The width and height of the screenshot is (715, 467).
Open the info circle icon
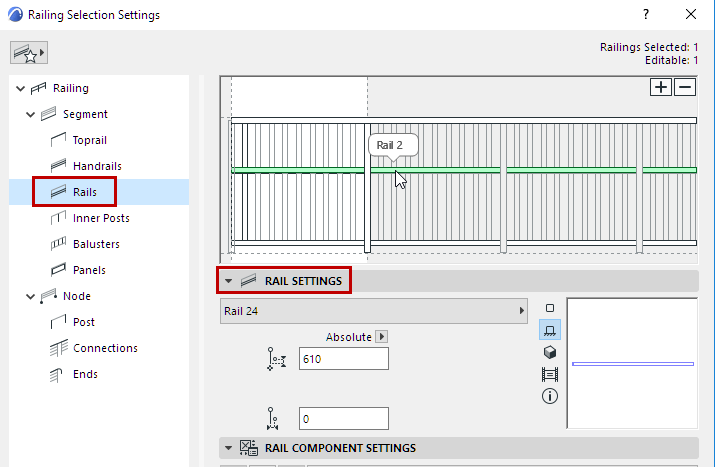click(549, 396)
